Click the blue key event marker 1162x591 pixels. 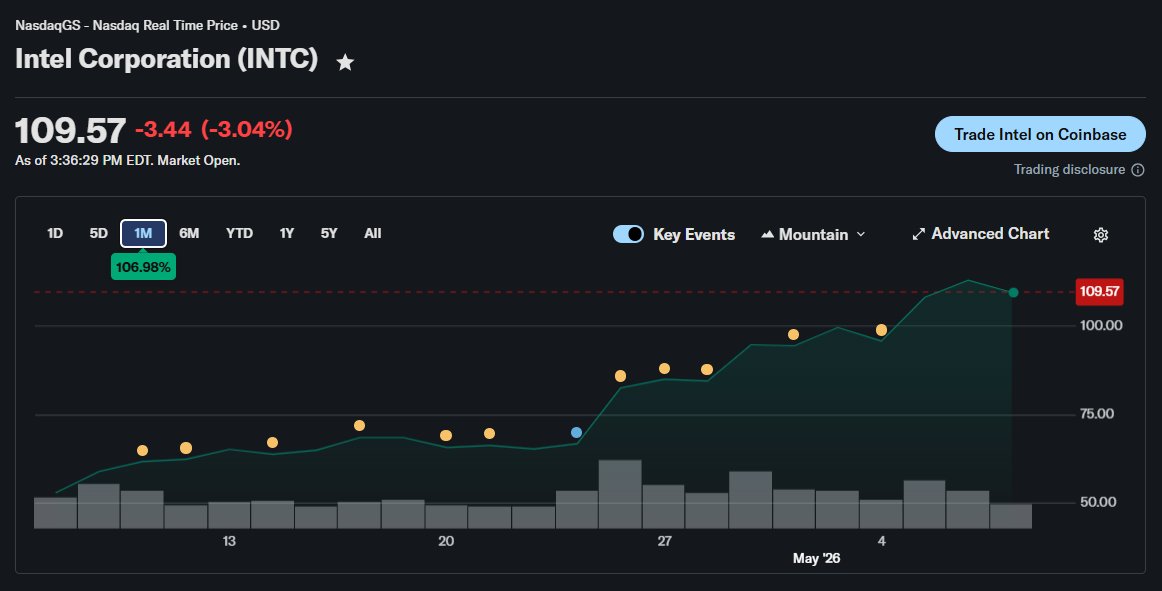coord(577,432)
